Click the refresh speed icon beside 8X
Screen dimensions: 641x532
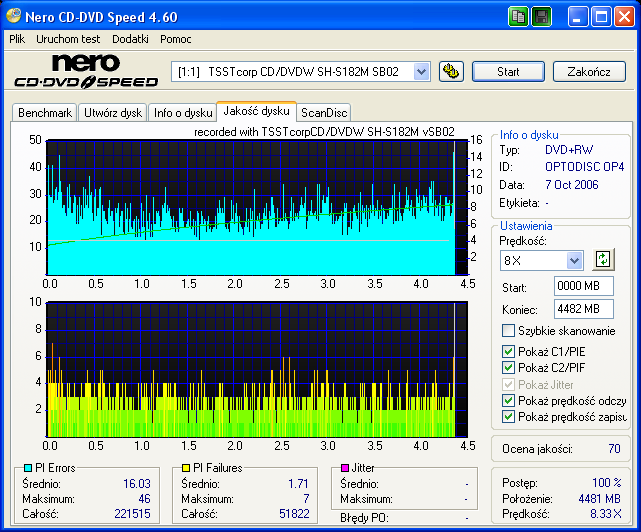[x=603, y=259]
